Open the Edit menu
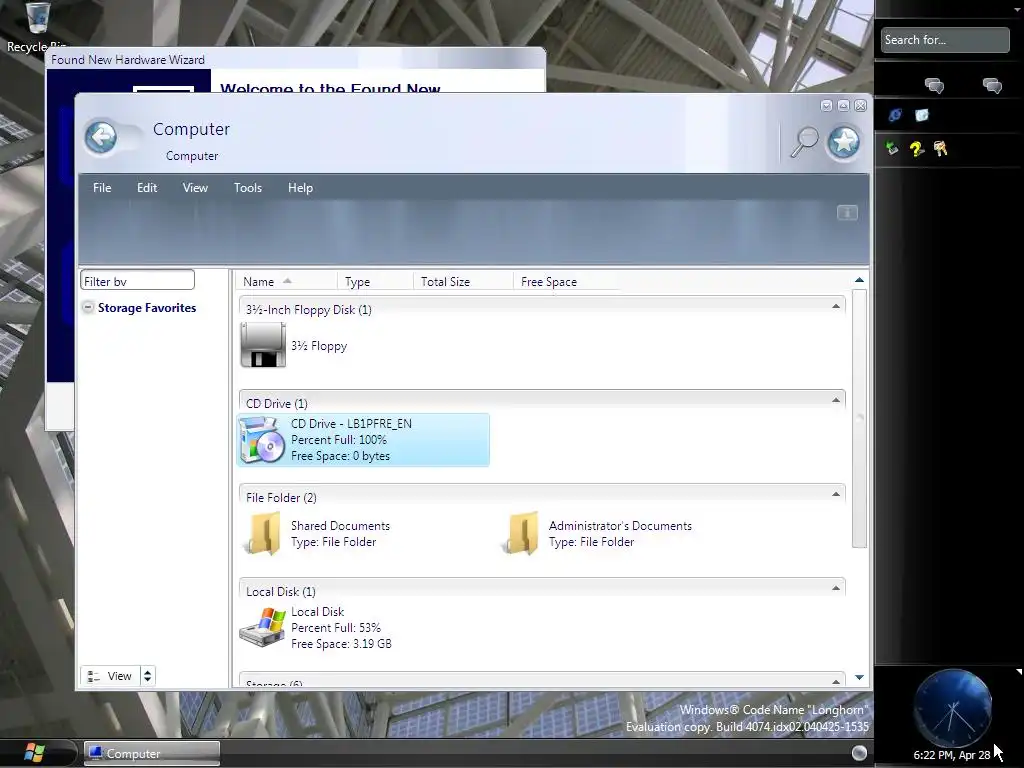This screenshot has height=768, width=1024. click(147, 188)
